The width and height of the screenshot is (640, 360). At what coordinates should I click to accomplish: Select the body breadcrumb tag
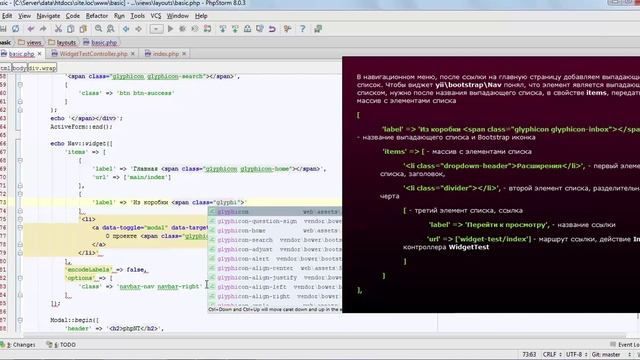tap(19, 68)
